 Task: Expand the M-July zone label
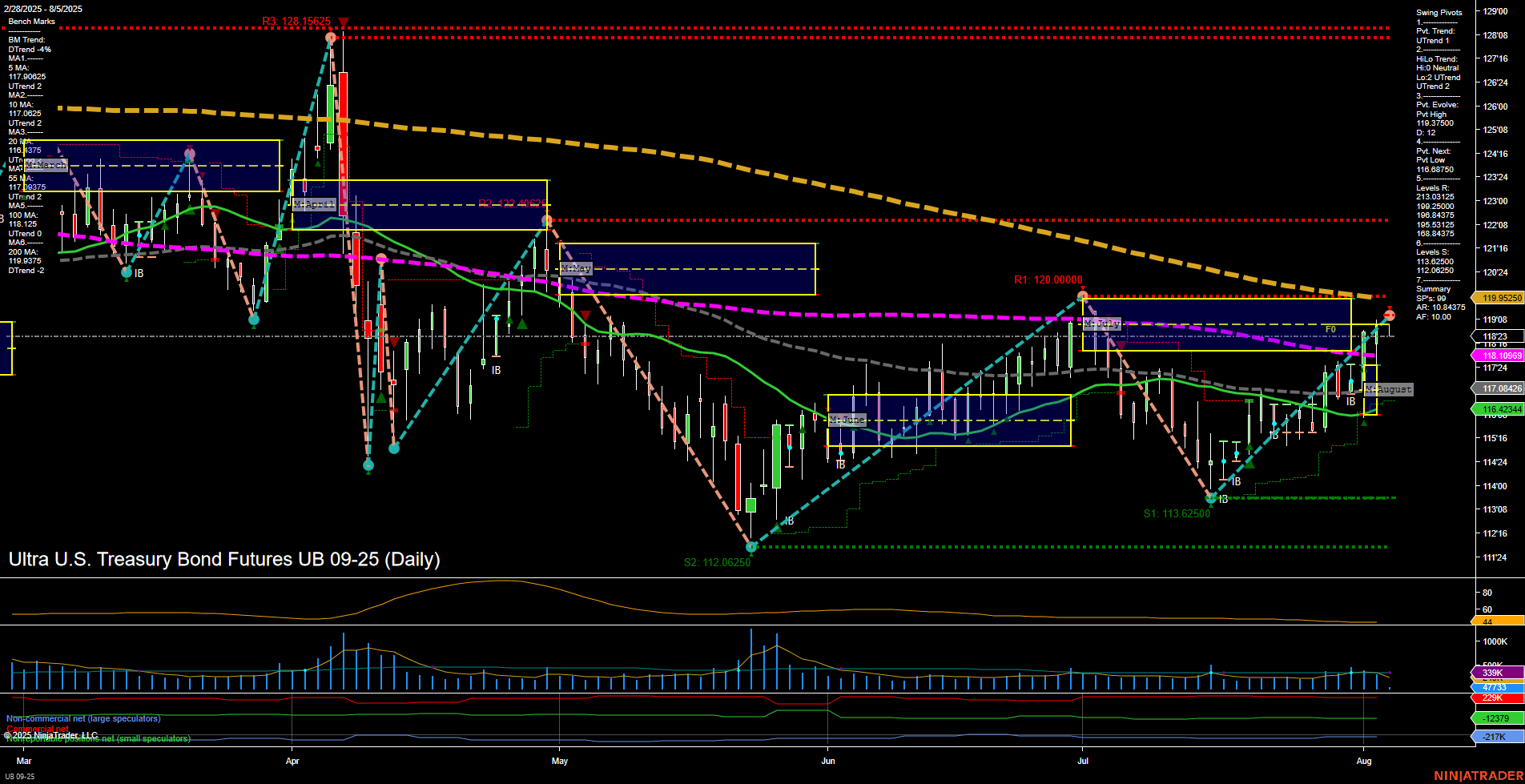(1100, 324)
